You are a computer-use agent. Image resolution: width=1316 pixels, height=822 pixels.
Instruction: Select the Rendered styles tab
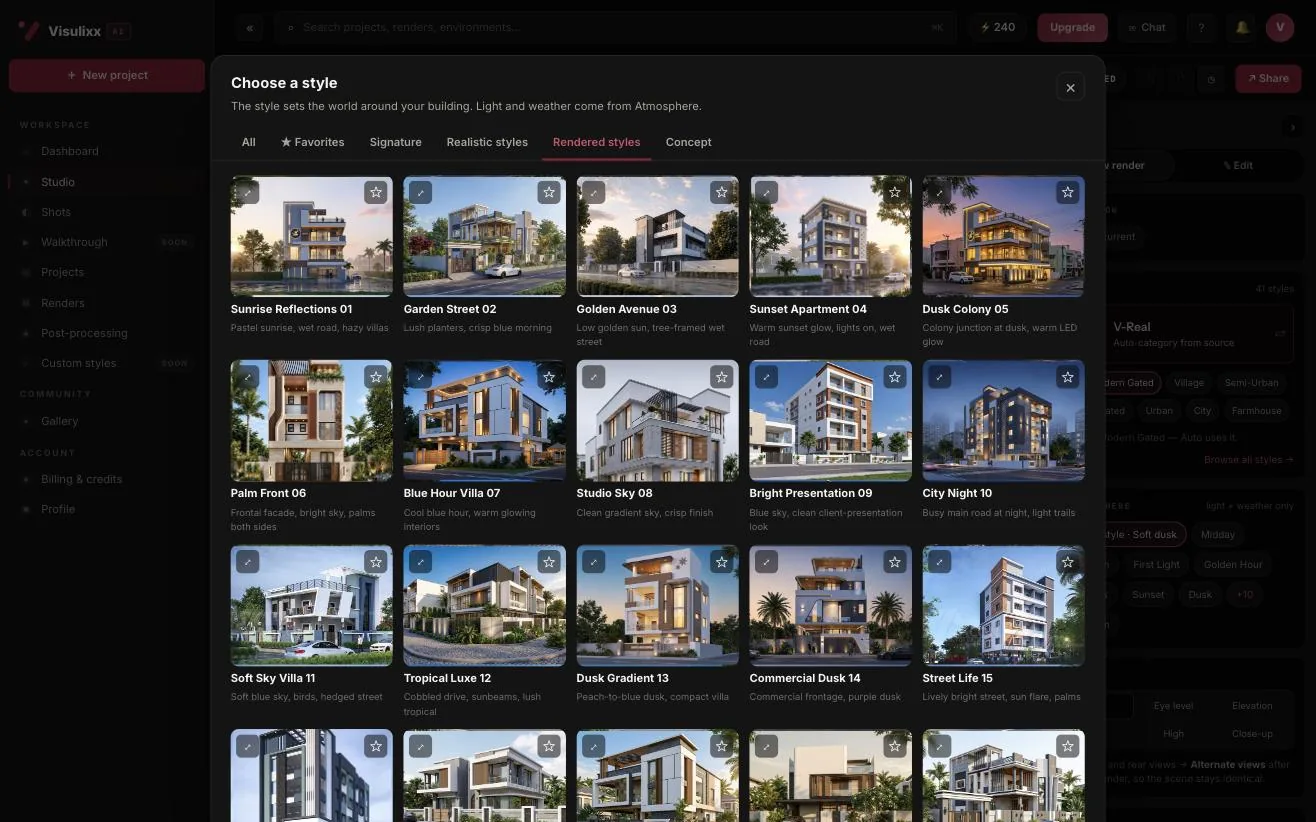coord(597,142)
